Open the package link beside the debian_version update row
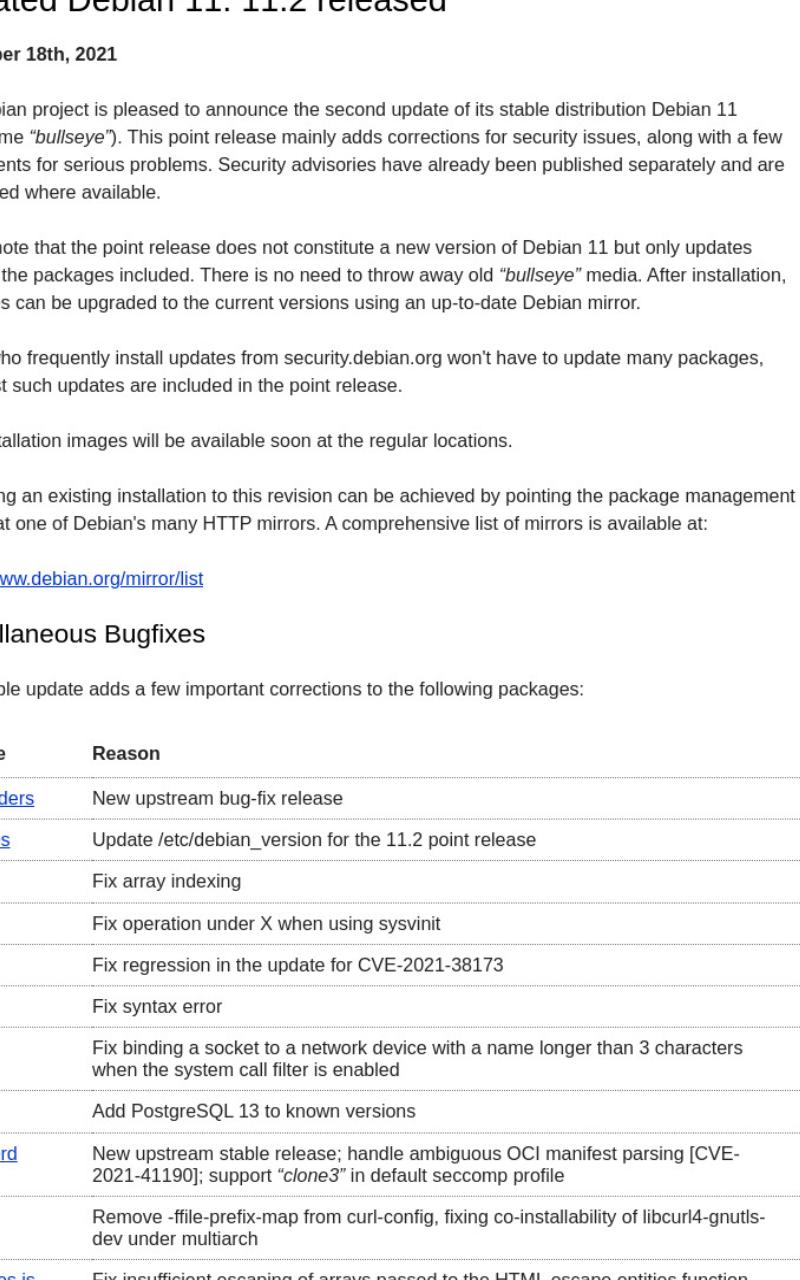Screen dimensions: 800x1280 coord(5,840)
